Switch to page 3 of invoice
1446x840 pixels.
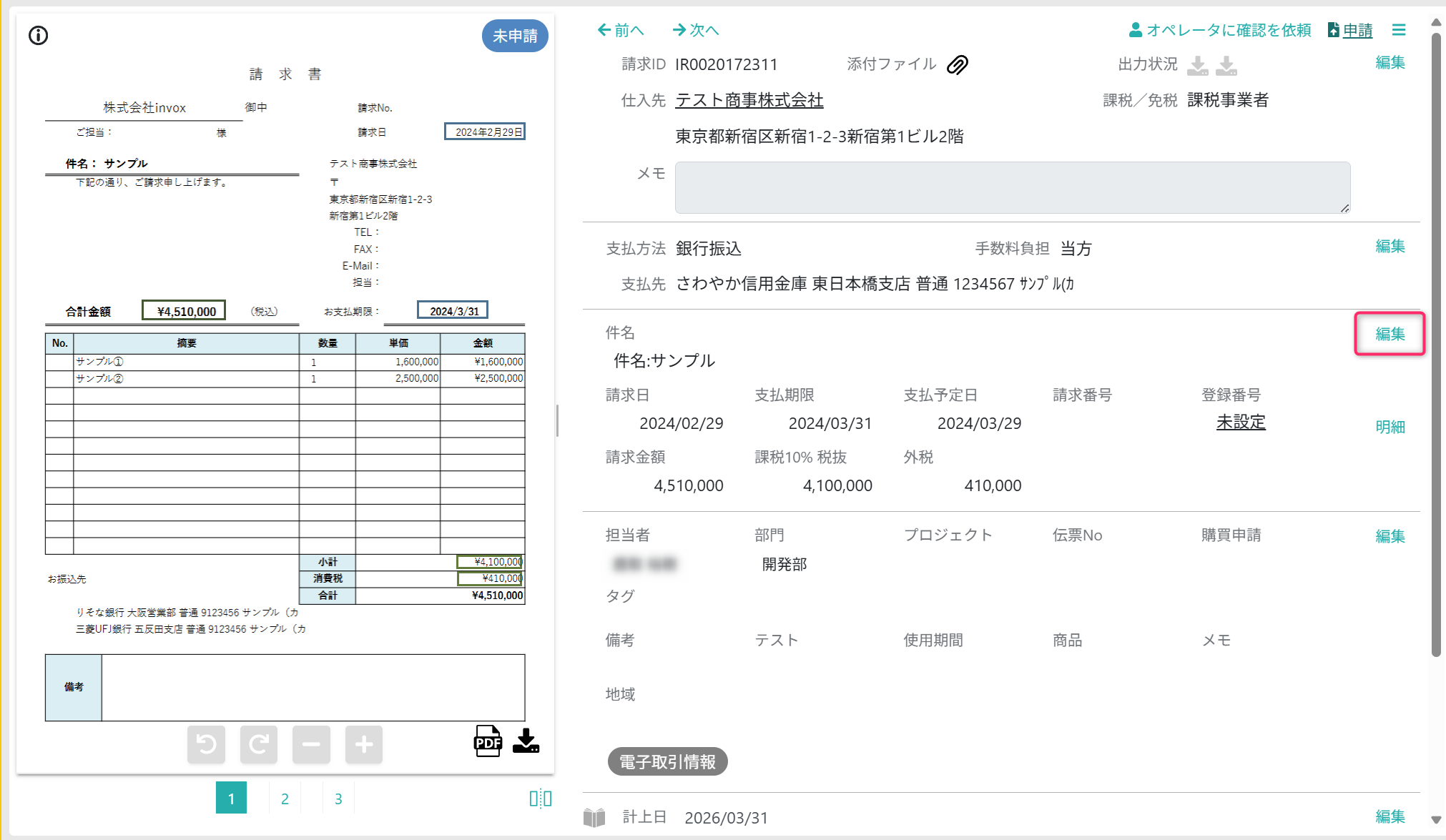click(x=338, y=799)
